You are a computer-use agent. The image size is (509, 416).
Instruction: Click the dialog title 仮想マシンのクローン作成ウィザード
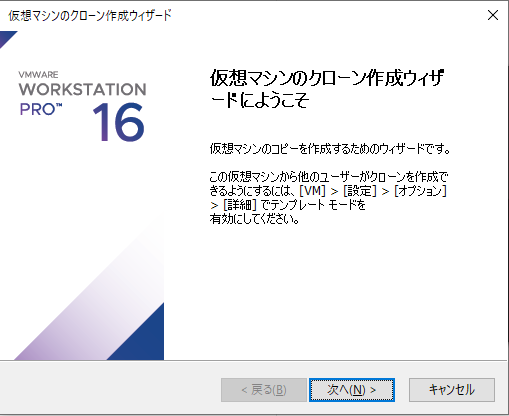point(90,16)
